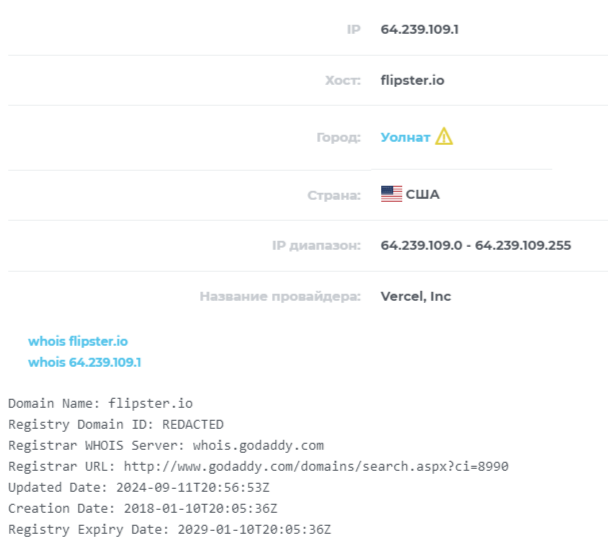The image size is (608, 542).
Task: Click the IP range 64.239.109.0 - 64.239.109.255
Action: click(476, 245)
